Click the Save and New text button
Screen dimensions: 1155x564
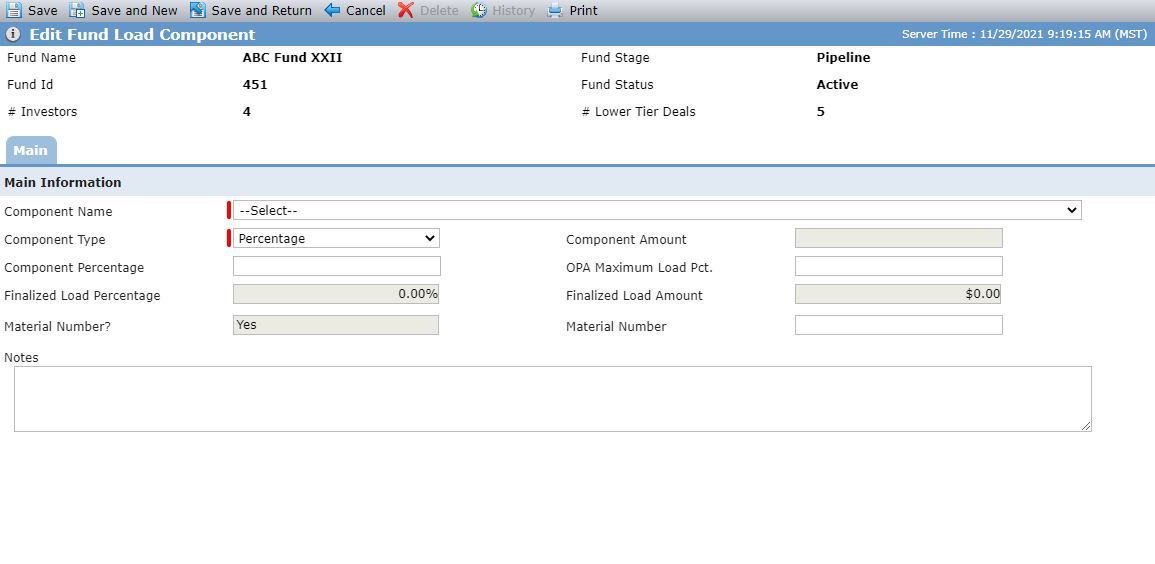click(x=134, y=11)
